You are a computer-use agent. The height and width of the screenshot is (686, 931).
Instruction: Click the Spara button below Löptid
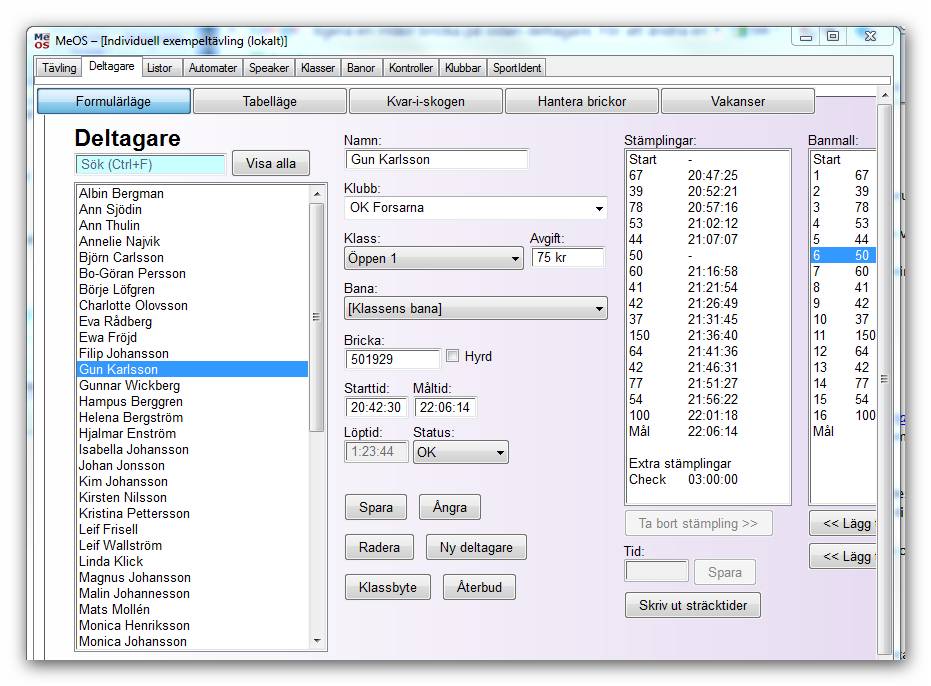376,507
